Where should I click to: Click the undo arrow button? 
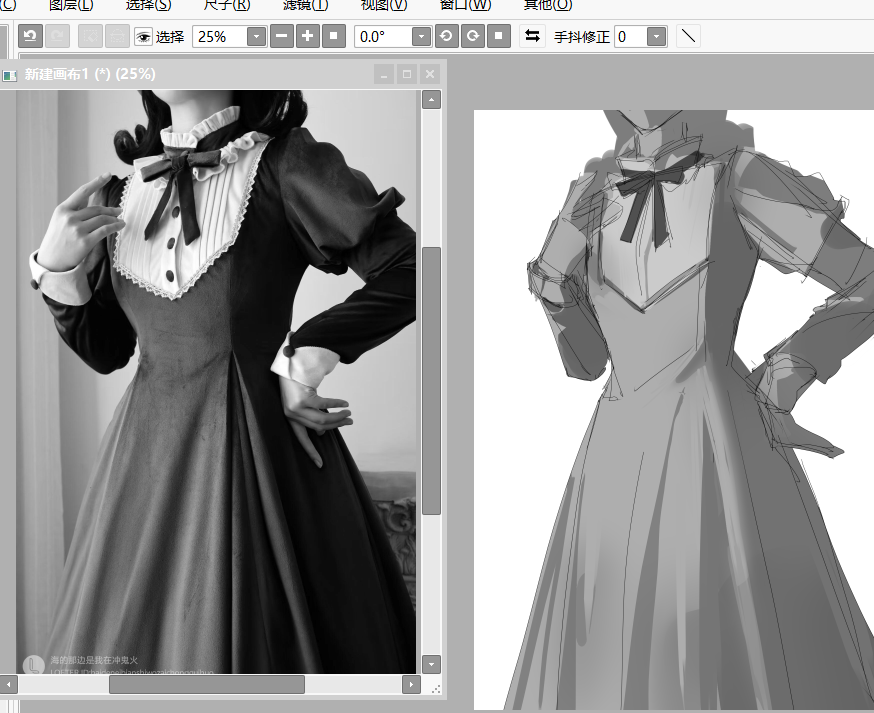[x=30, y=37]
